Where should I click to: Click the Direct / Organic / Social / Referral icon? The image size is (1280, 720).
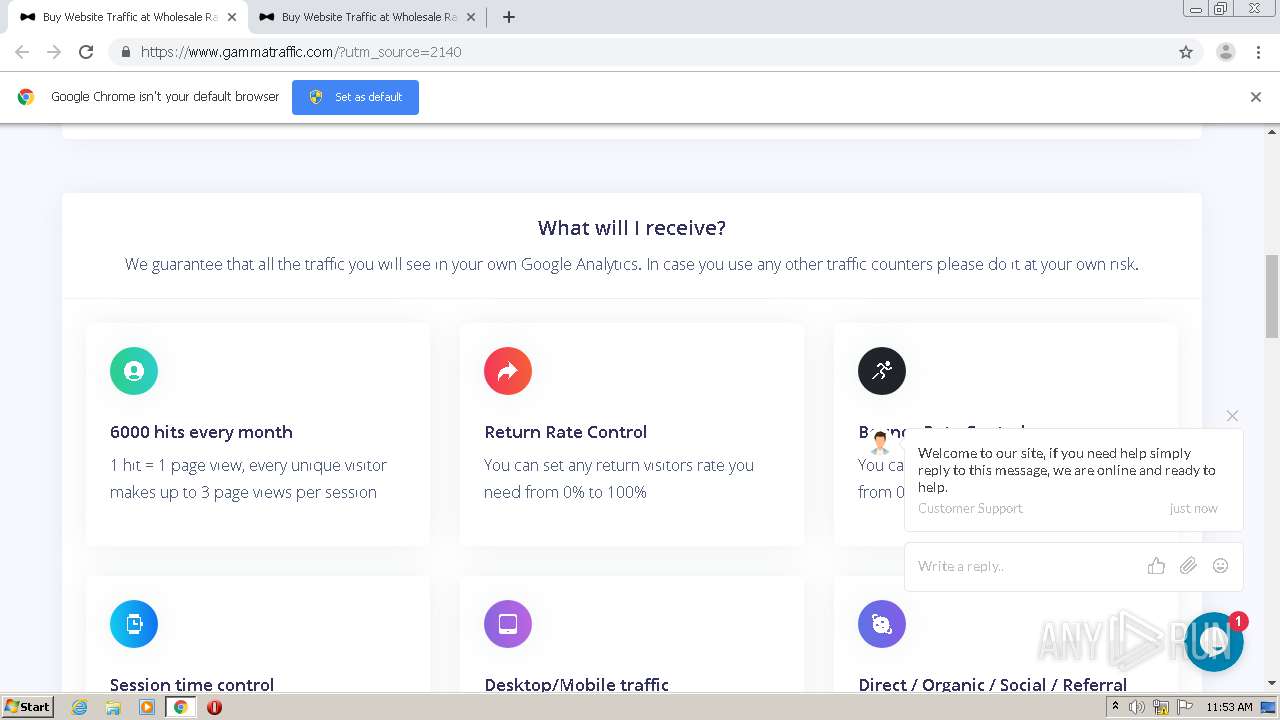(882, 624)
